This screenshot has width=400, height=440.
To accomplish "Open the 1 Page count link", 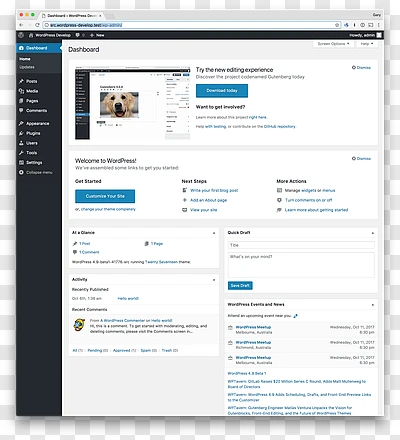I will (x=157, y=244).
